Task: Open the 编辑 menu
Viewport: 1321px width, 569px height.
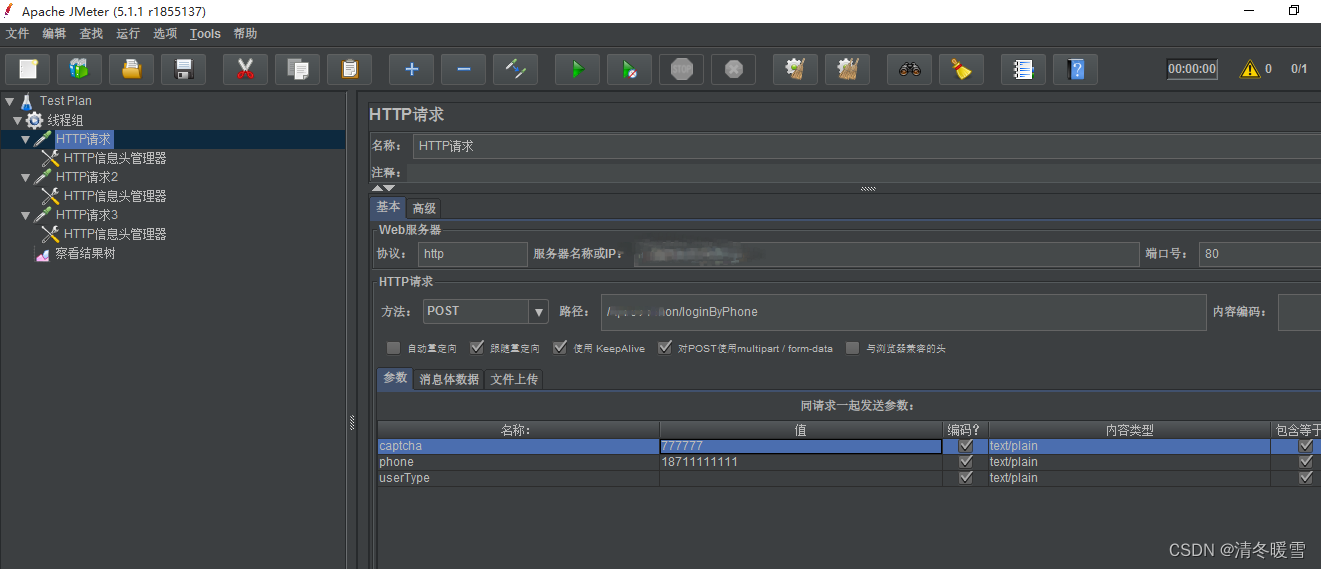Action: (x=54, y=34)
